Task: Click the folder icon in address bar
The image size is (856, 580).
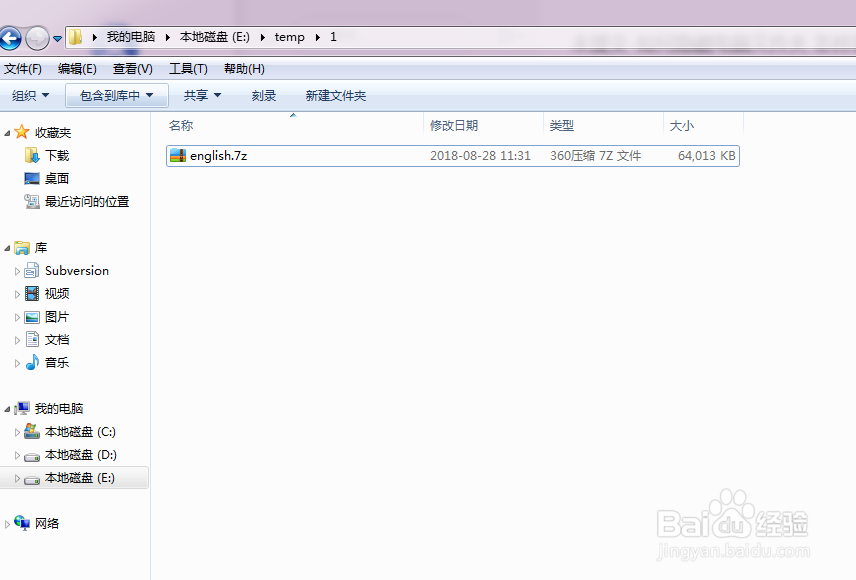Action: 75,37
